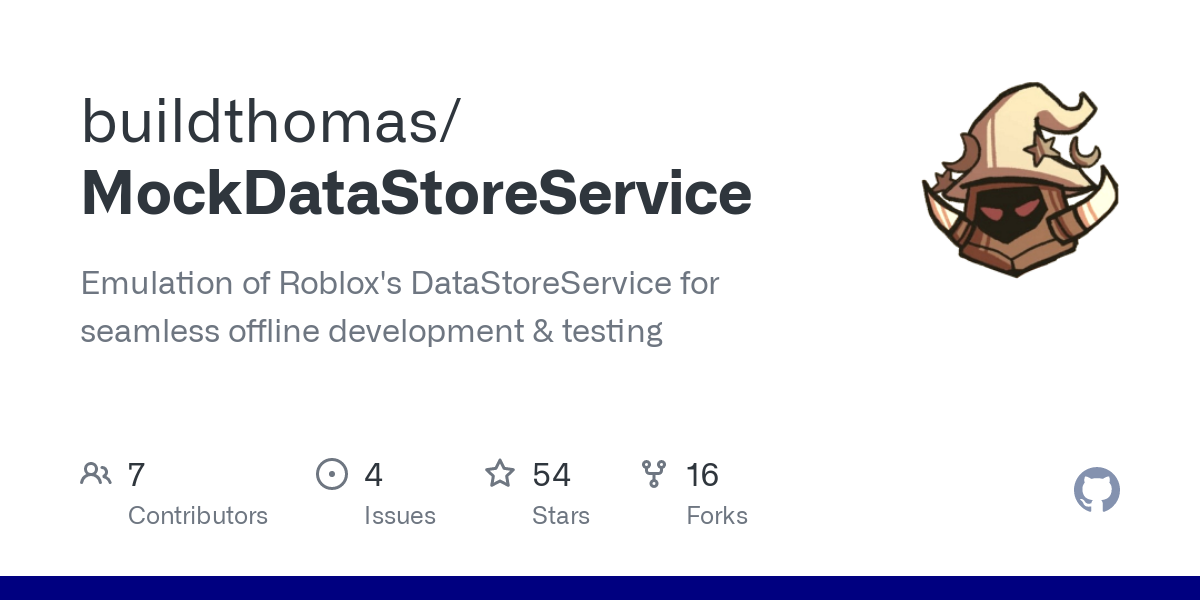Click the contributors count 7
The height and width of the screenshot is (600, 1200).
(x=137, y=474)
